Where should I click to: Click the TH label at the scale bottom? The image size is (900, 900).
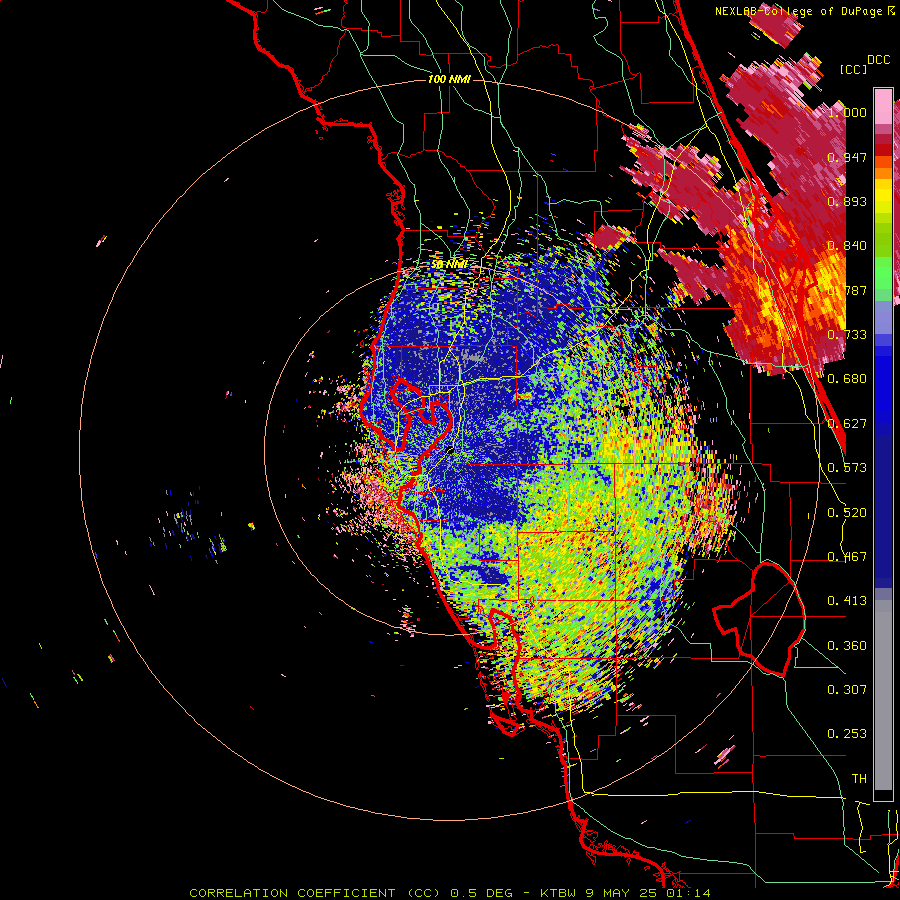[x=859, y=779]
